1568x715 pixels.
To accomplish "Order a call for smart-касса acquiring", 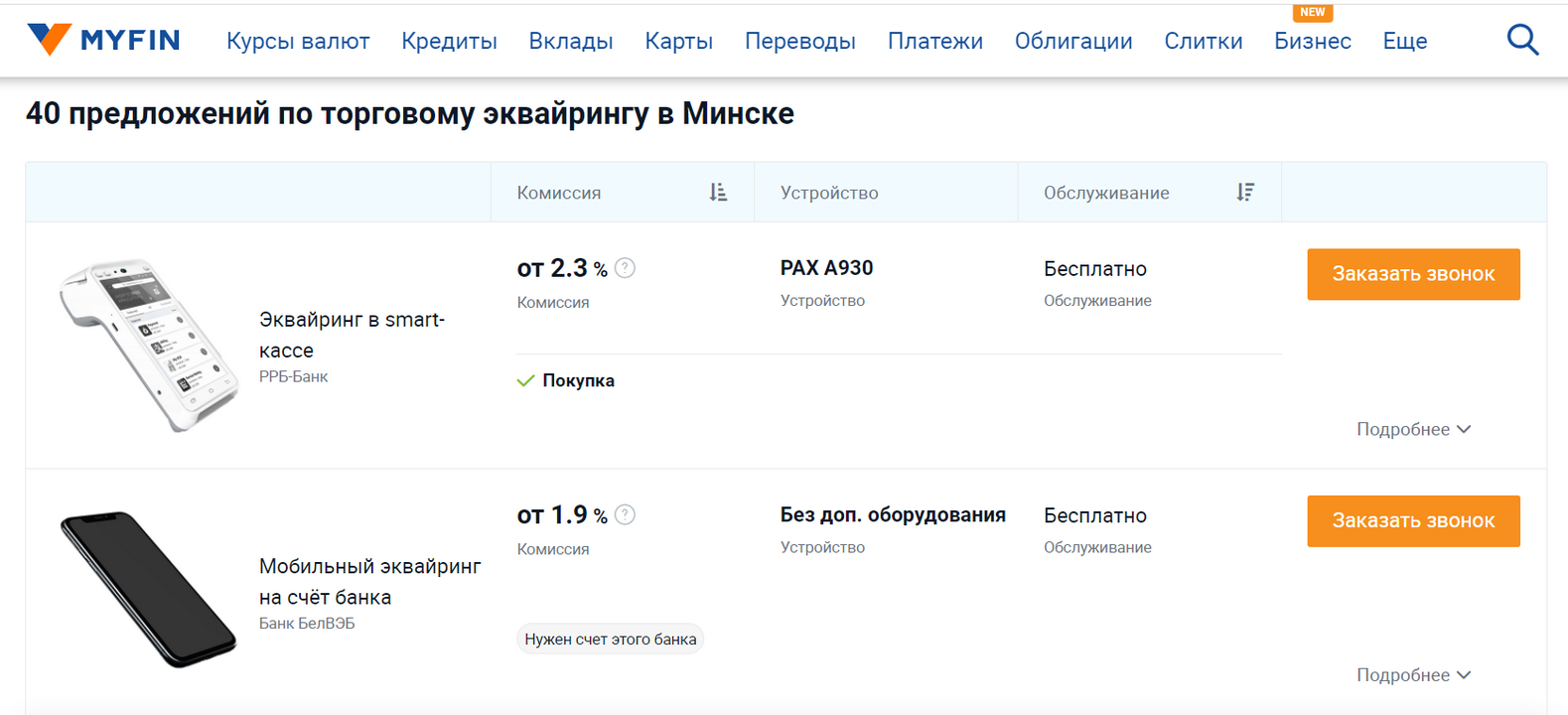I will [1412, 274].
